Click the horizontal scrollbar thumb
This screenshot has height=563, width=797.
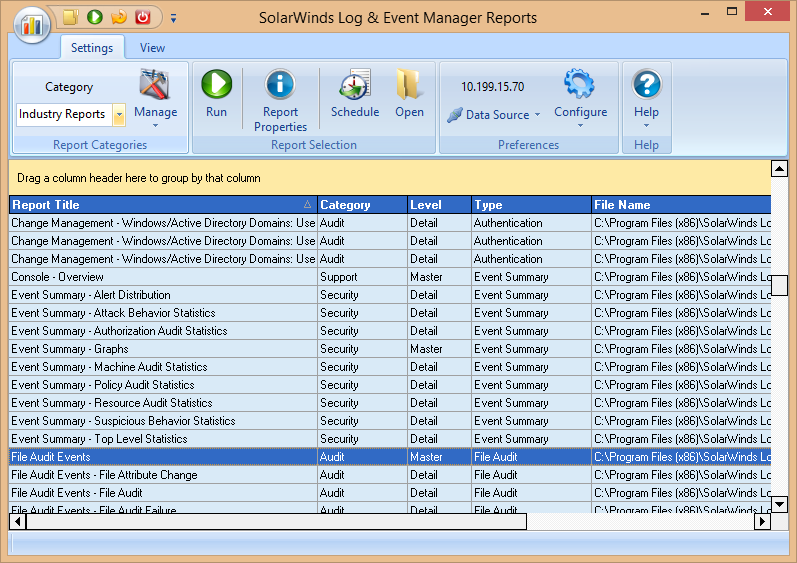(x=277, y=521)
